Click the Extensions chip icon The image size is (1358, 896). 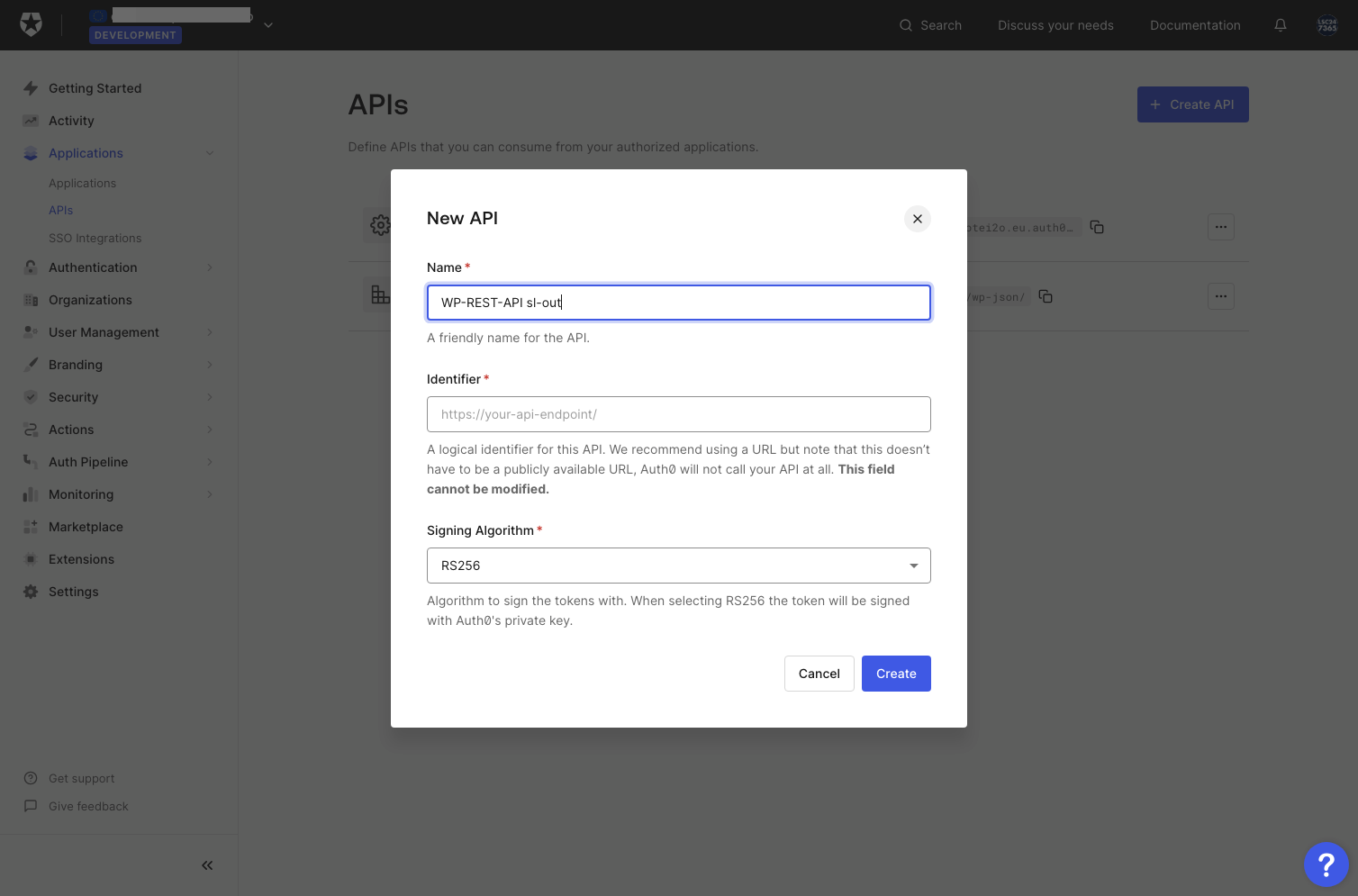31,559
